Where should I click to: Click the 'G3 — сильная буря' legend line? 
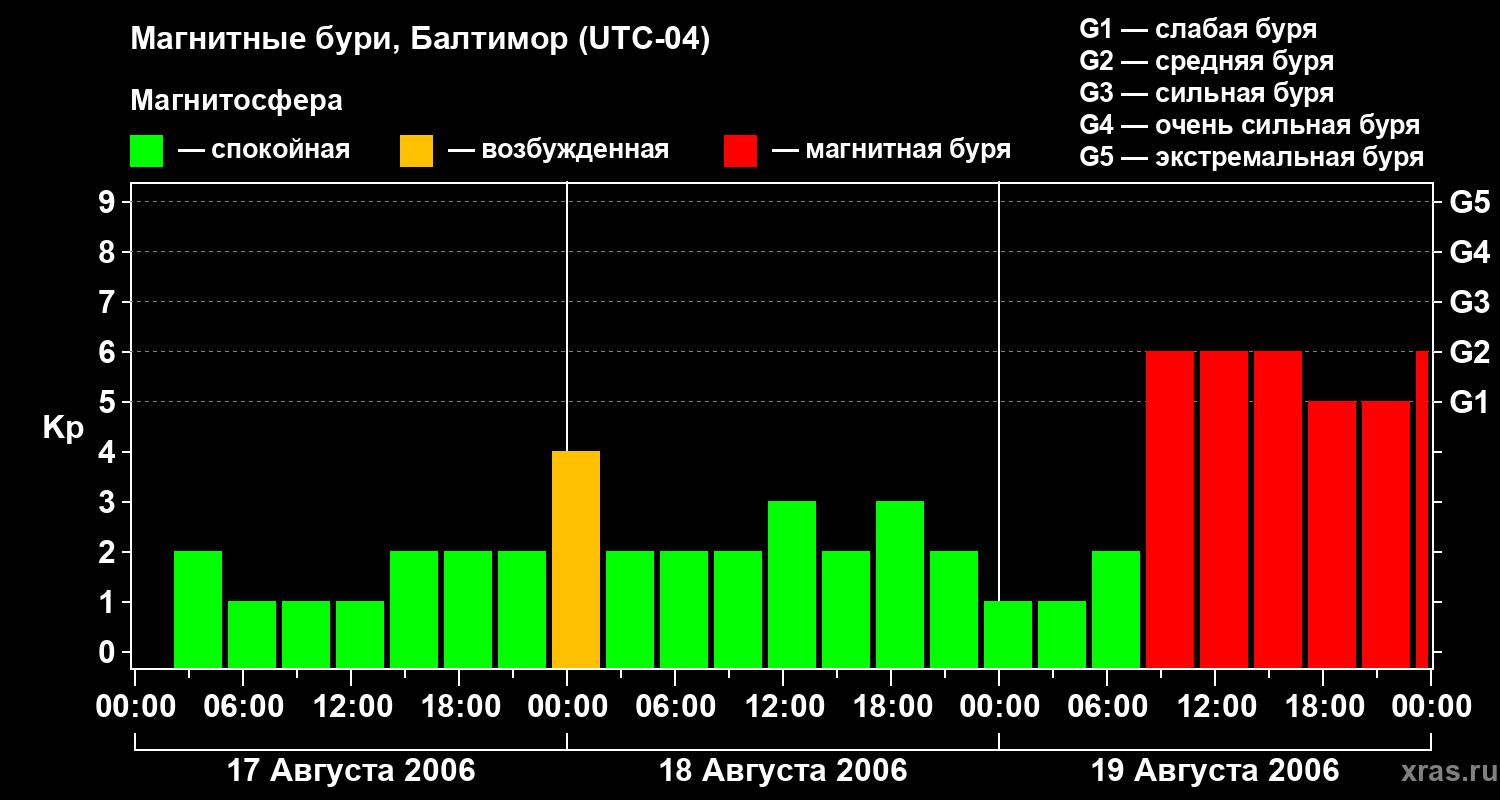(x=1206, y=93)
